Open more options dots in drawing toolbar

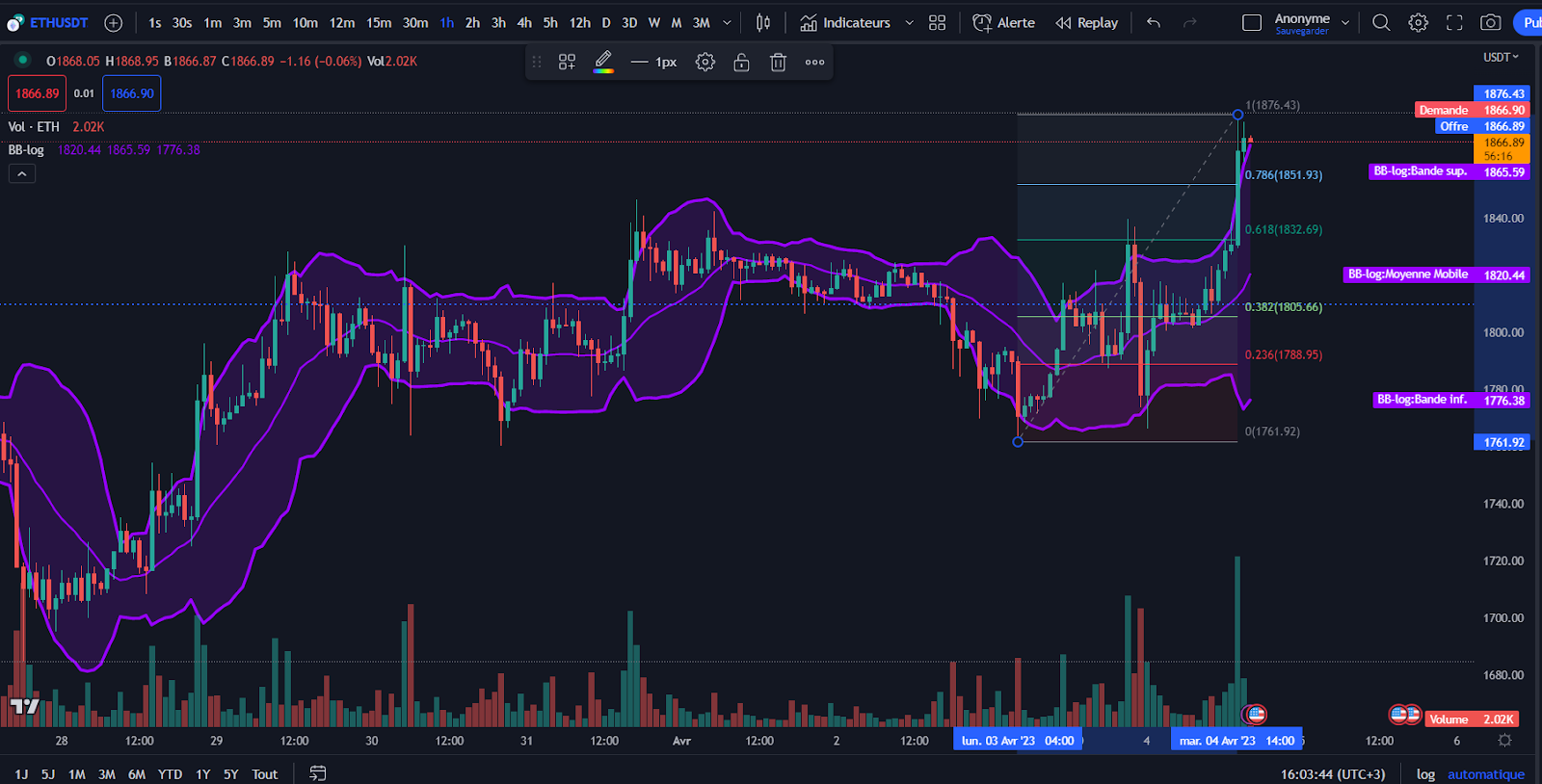click(814, 62)
